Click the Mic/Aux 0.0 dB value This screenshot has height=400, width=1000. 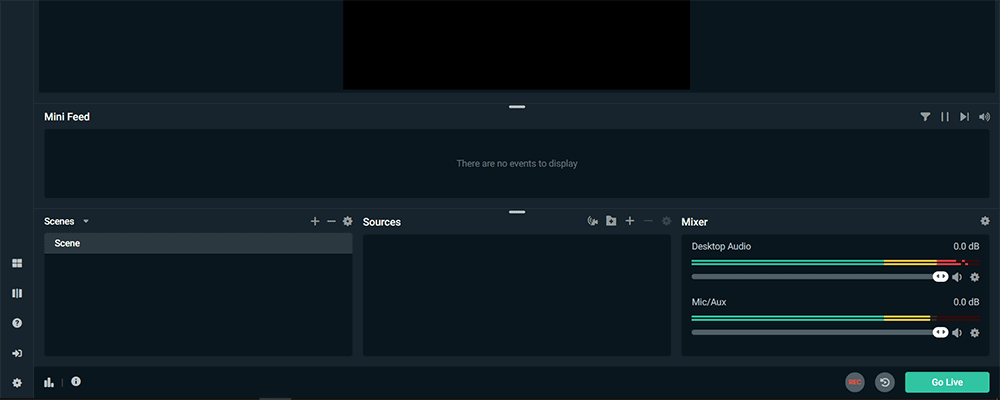[x=966, y=302]
